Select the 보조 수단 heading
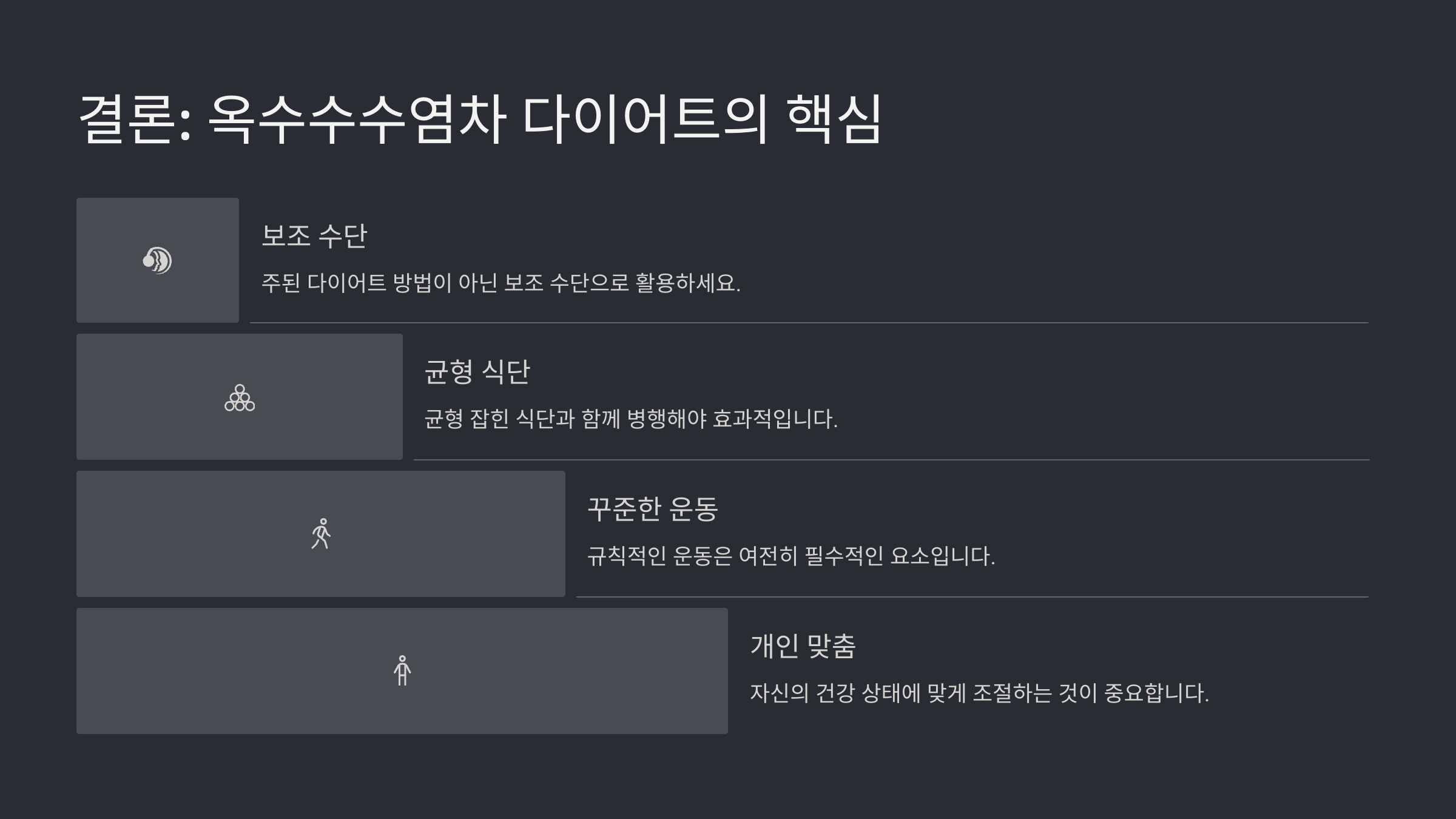Image resolution: width=1456 pixels, height=819 pixels. point(314,235)
